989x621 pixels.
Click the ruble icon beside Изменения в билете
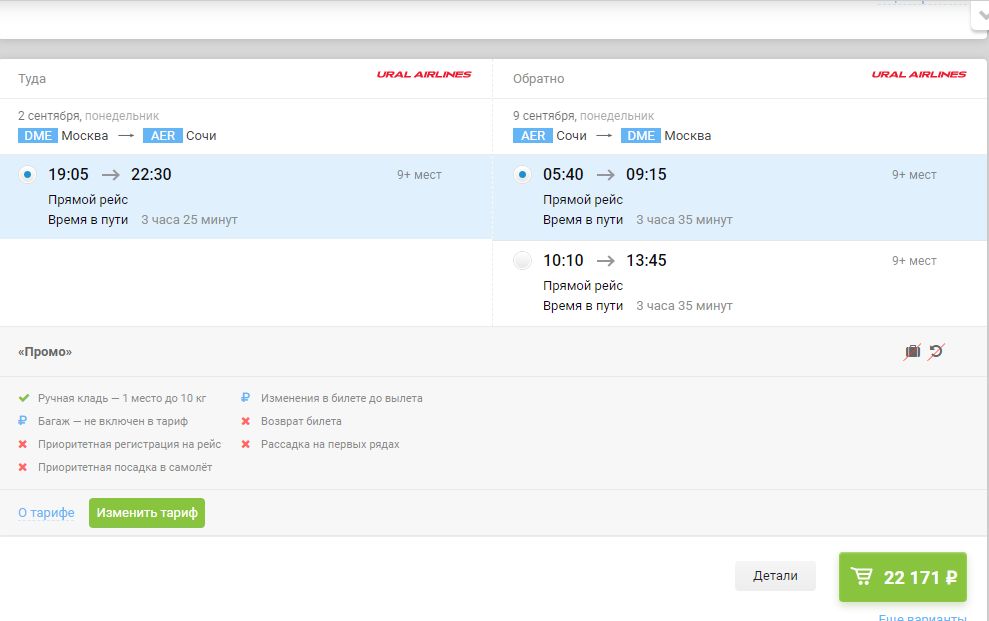[x=246, y=398]
